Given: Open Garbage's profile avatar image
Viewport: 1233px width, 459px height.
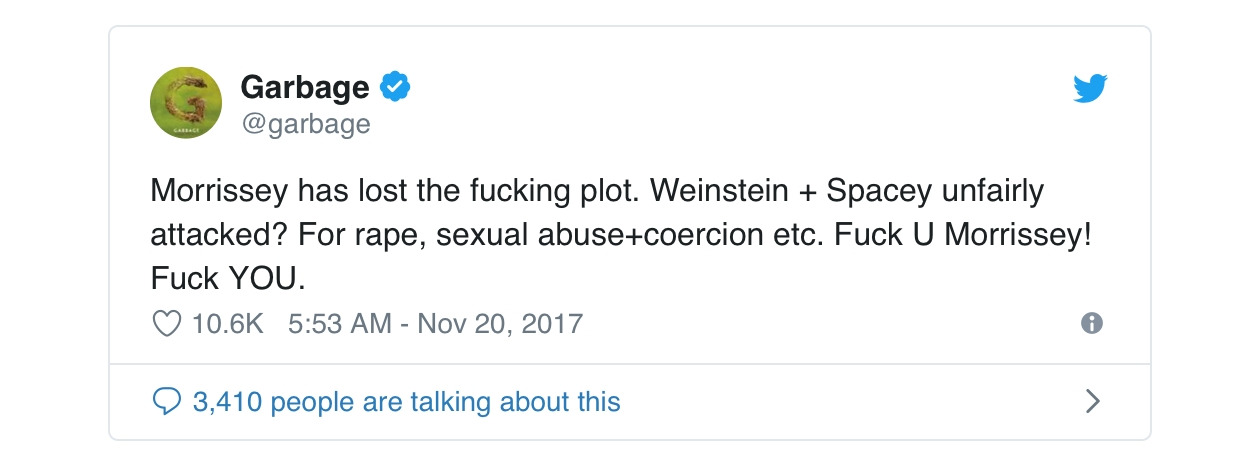Looking at the screenshot, I should coord(185,104).
